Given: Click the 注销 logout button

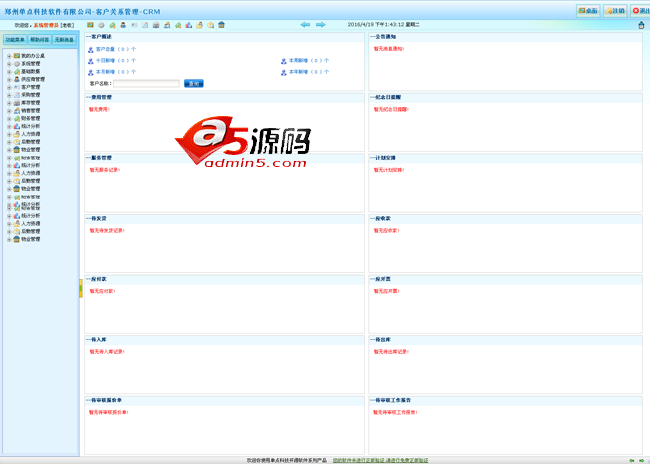Looking at the screenshot, I should [616, 10].
